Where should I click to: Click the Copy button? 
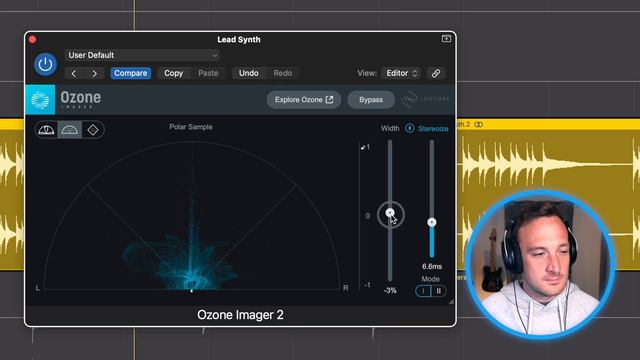pyautogui.click(x=173, y=73)
